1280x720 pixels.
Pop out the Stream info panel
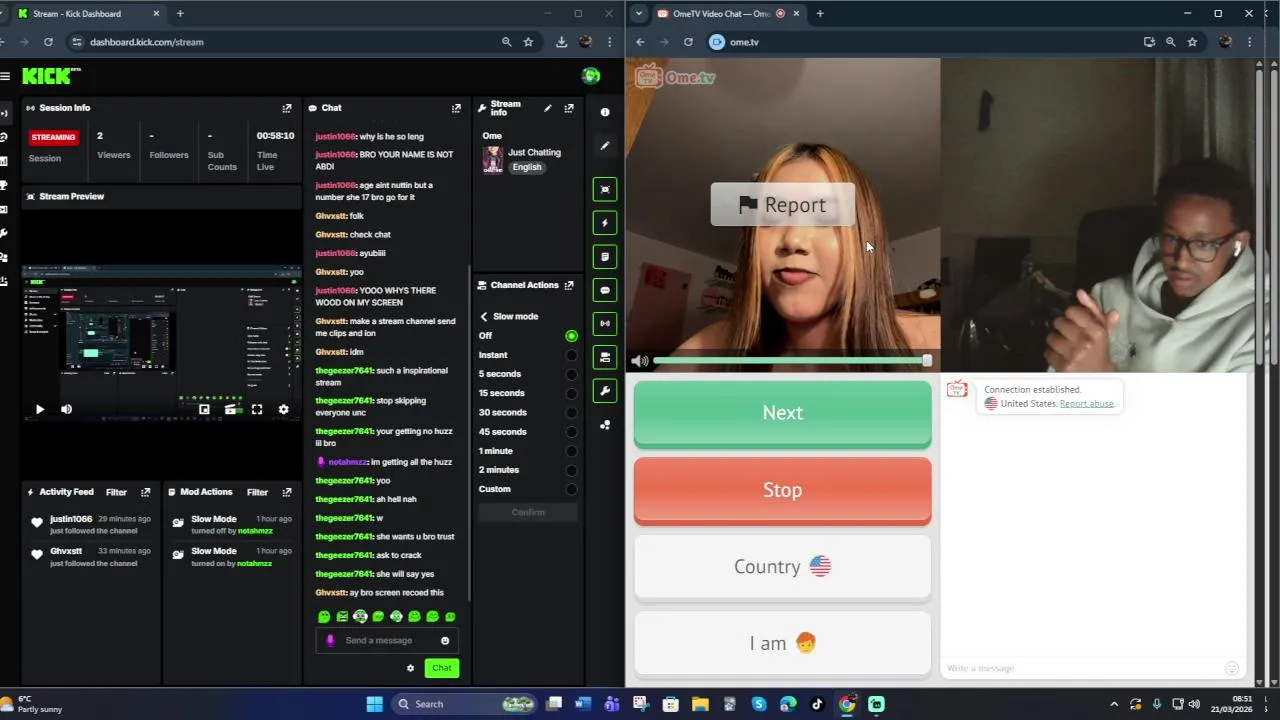pos(569,108)
